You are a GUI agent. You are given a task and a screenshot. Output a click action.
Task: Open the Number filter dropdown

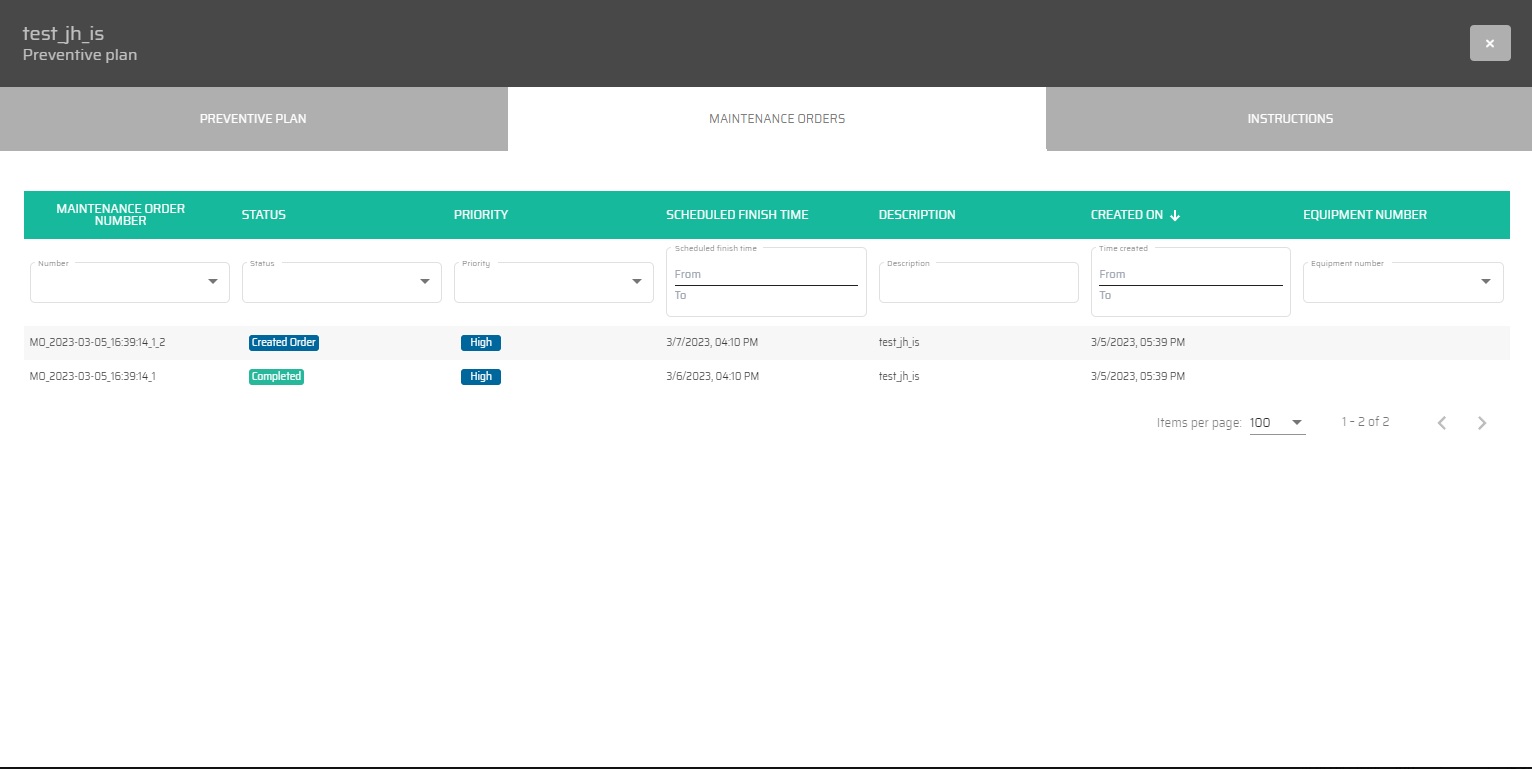(x=212, y=282)
